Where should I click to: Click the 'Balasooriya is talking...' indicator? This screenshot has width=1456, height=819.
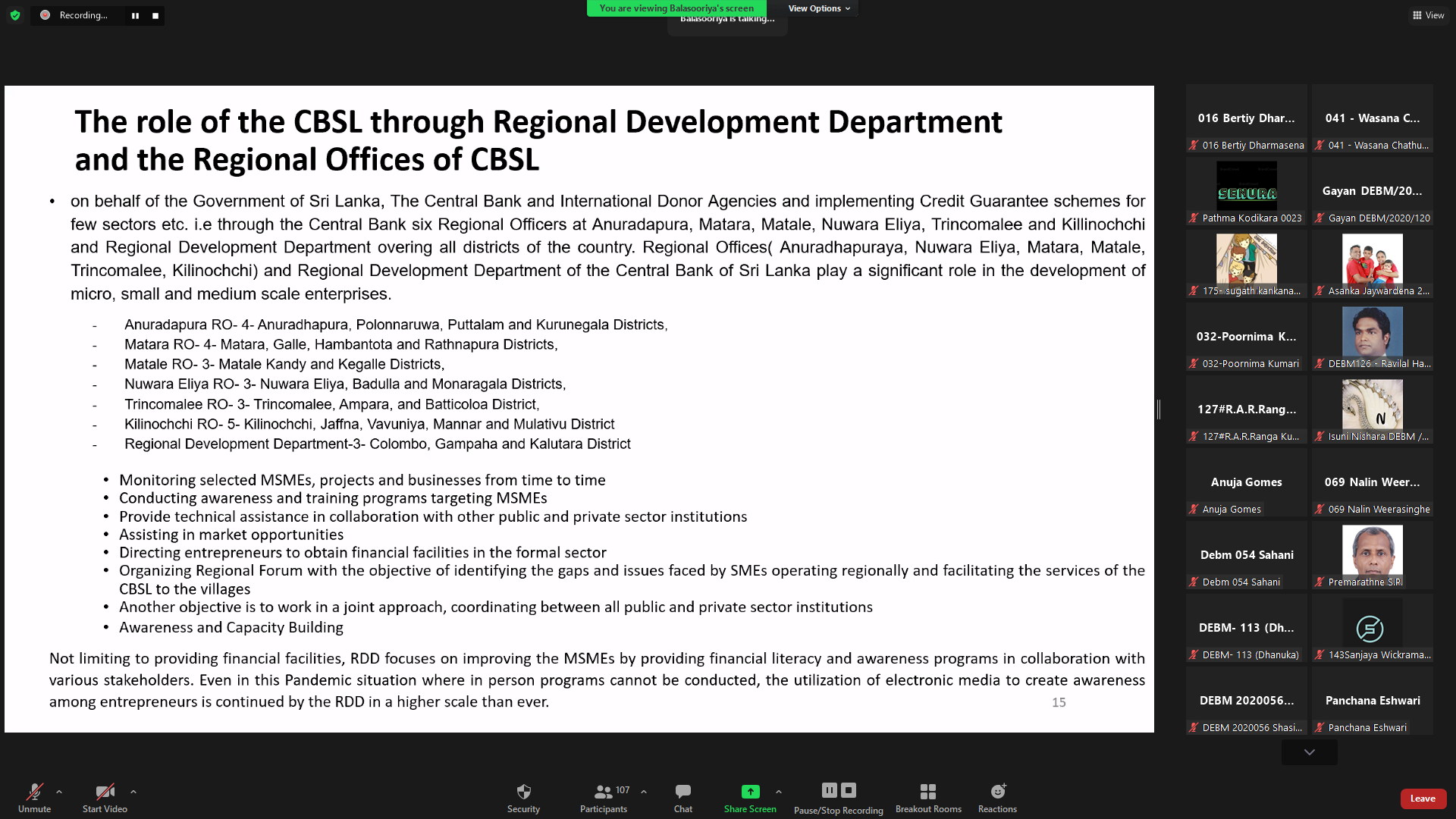727,20
